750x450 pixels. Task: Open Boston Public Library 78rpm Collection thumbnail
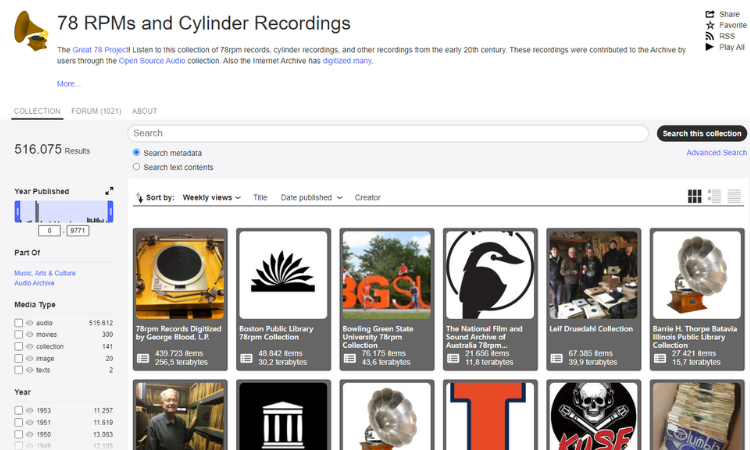click(283, 275)
